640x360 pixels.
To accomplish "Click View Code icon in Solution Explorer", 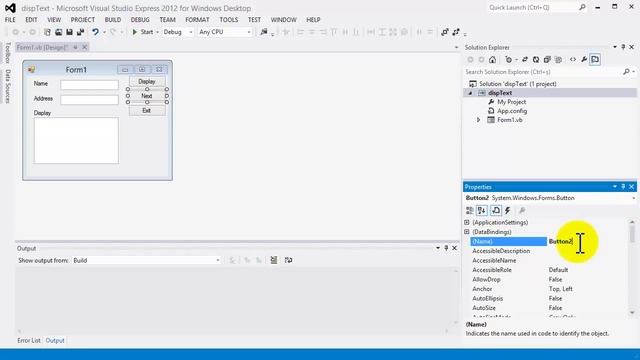I will pyautogui.click(x=573, y=60).
